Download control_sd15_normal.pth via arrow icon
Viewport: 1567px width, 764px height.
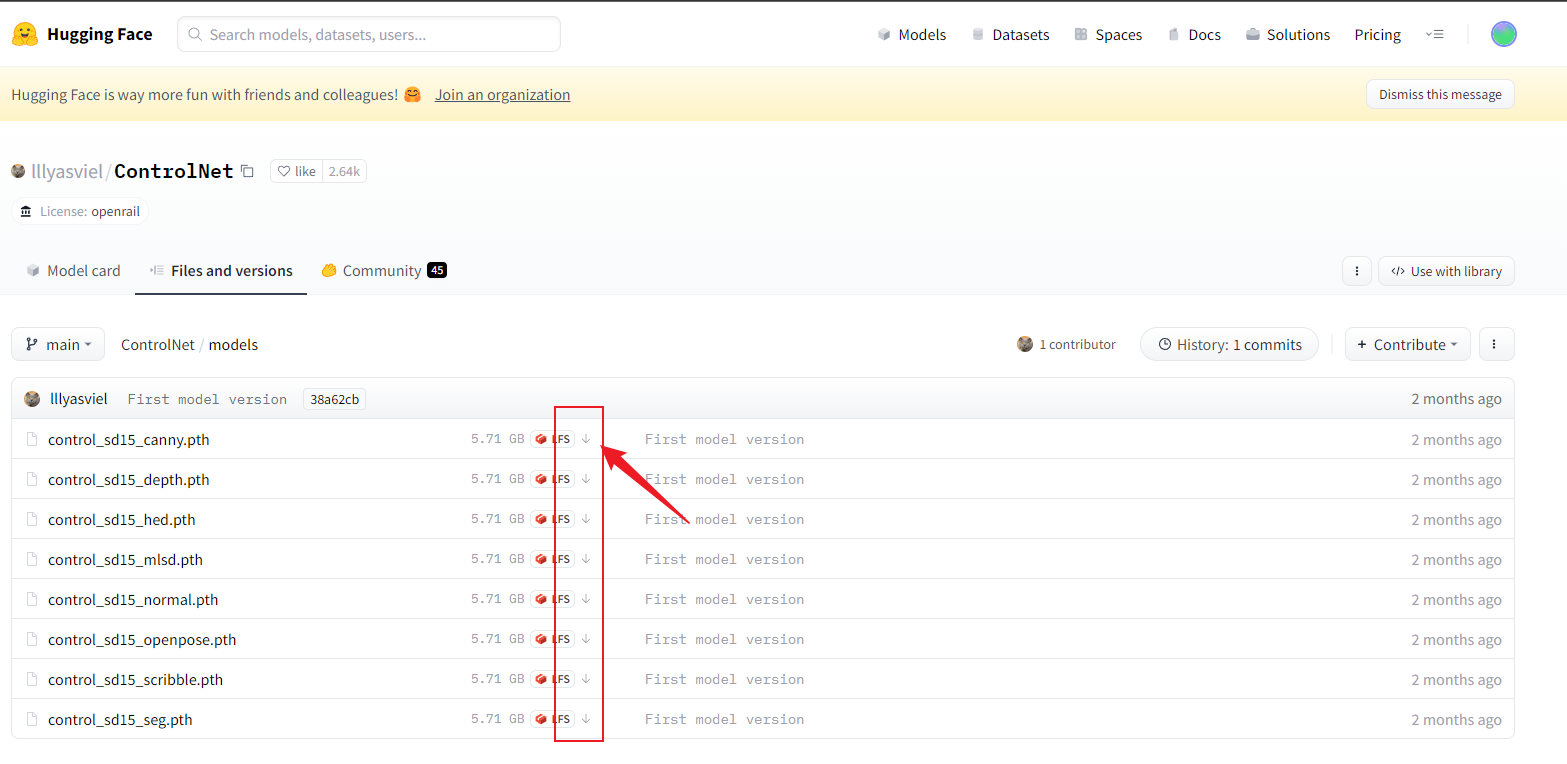pos(586,599)
